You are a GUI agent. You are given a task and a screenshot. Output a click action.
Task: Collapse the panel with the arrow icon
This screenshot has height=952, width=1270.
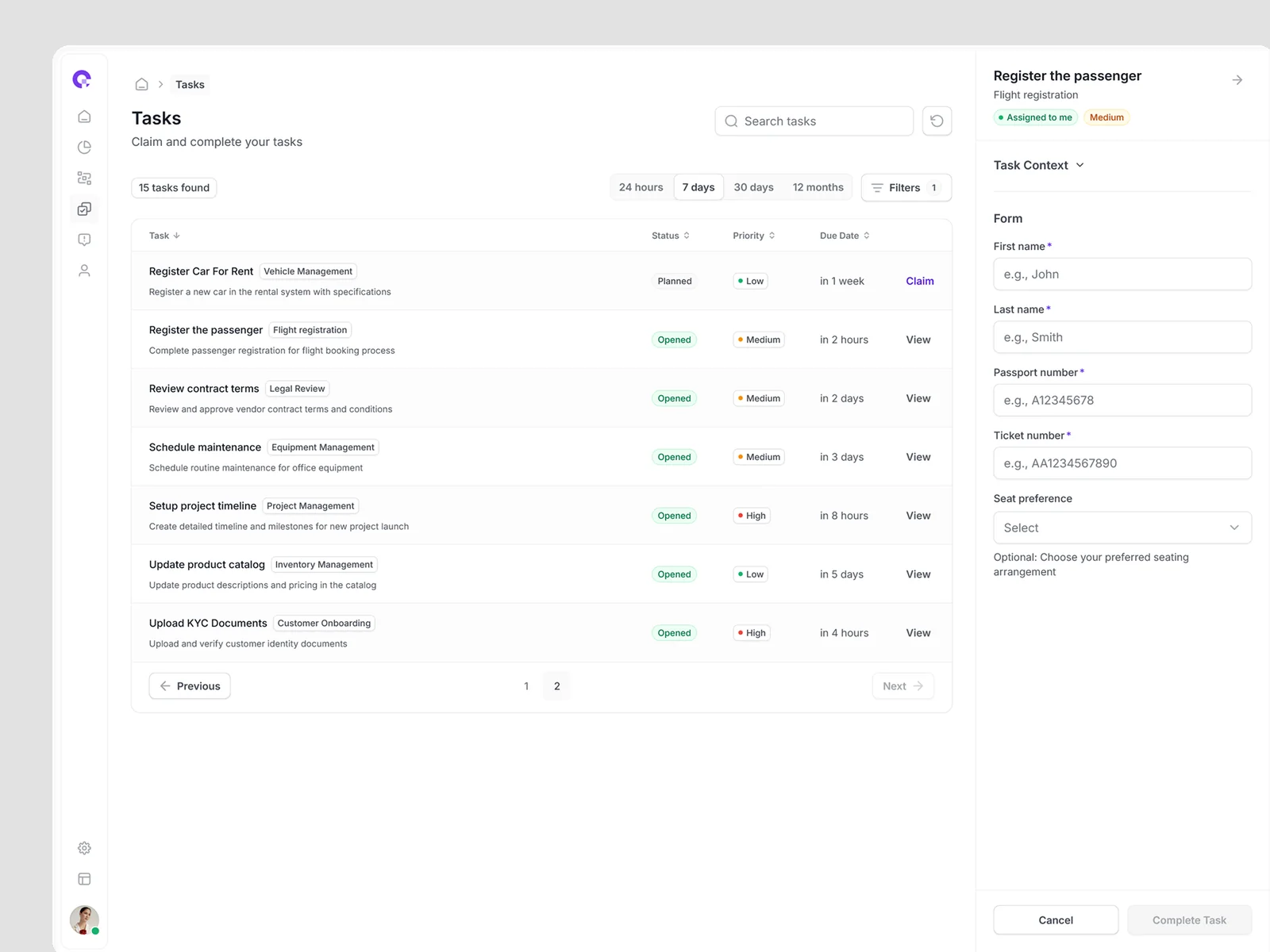[x=1237, y=80]
